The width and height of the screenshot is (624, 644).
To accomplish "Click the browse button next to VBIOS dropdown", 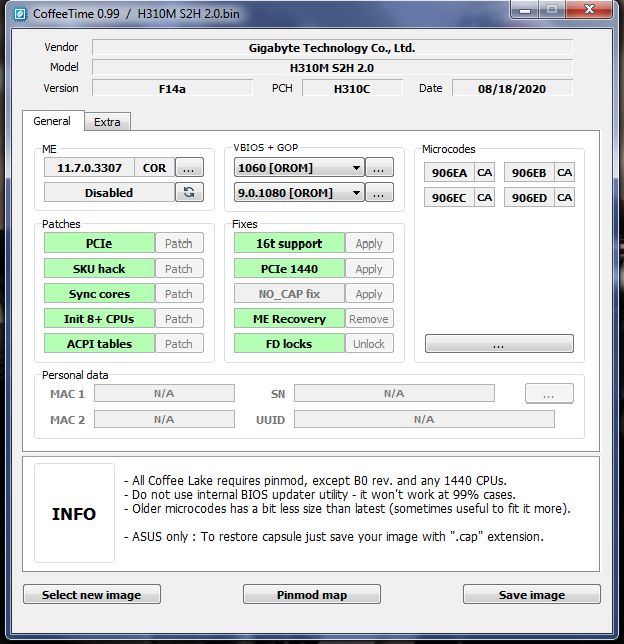I will point(379,168).
